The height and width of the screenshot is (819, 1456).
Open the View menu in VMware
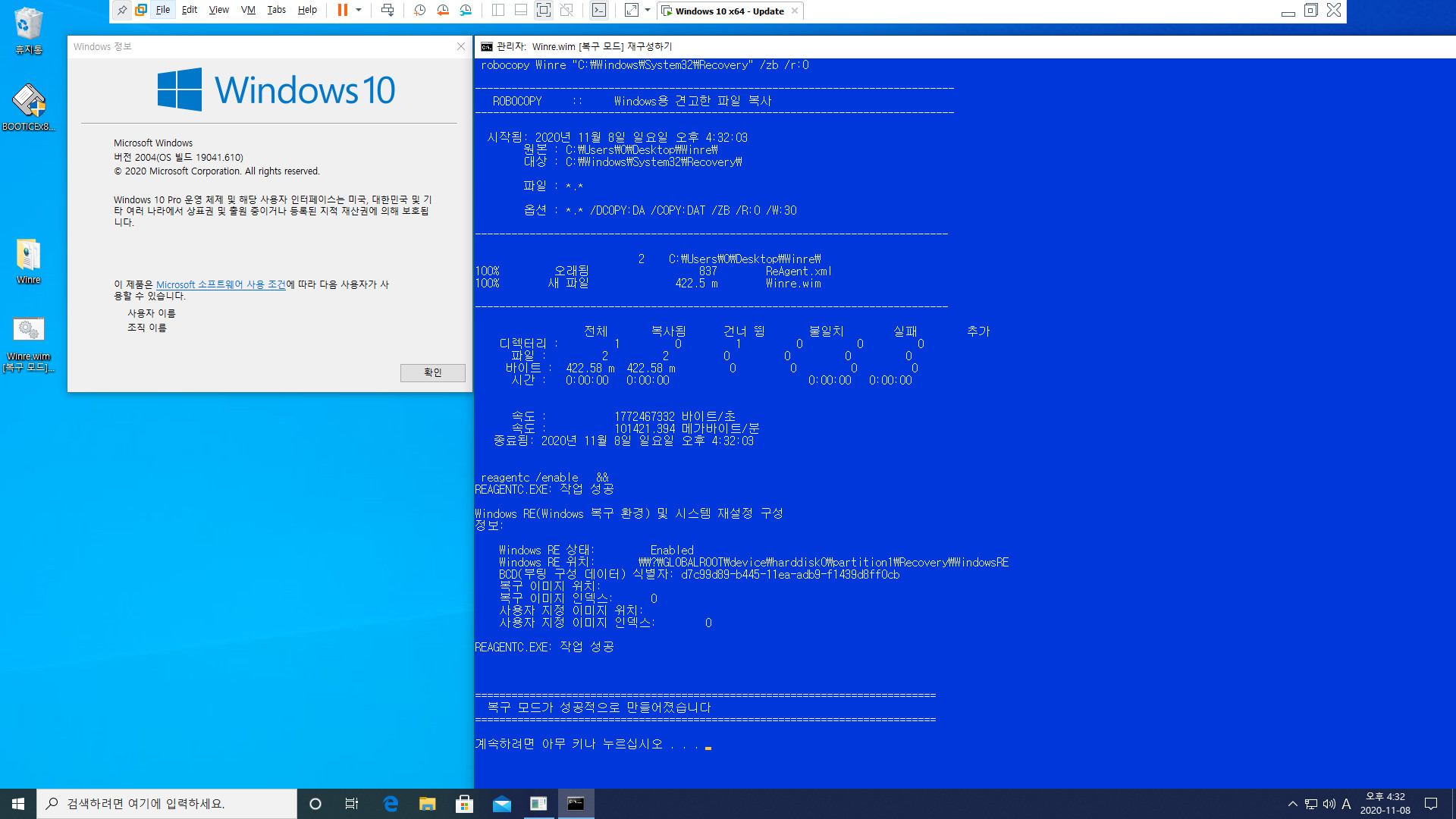coord(219,11)
